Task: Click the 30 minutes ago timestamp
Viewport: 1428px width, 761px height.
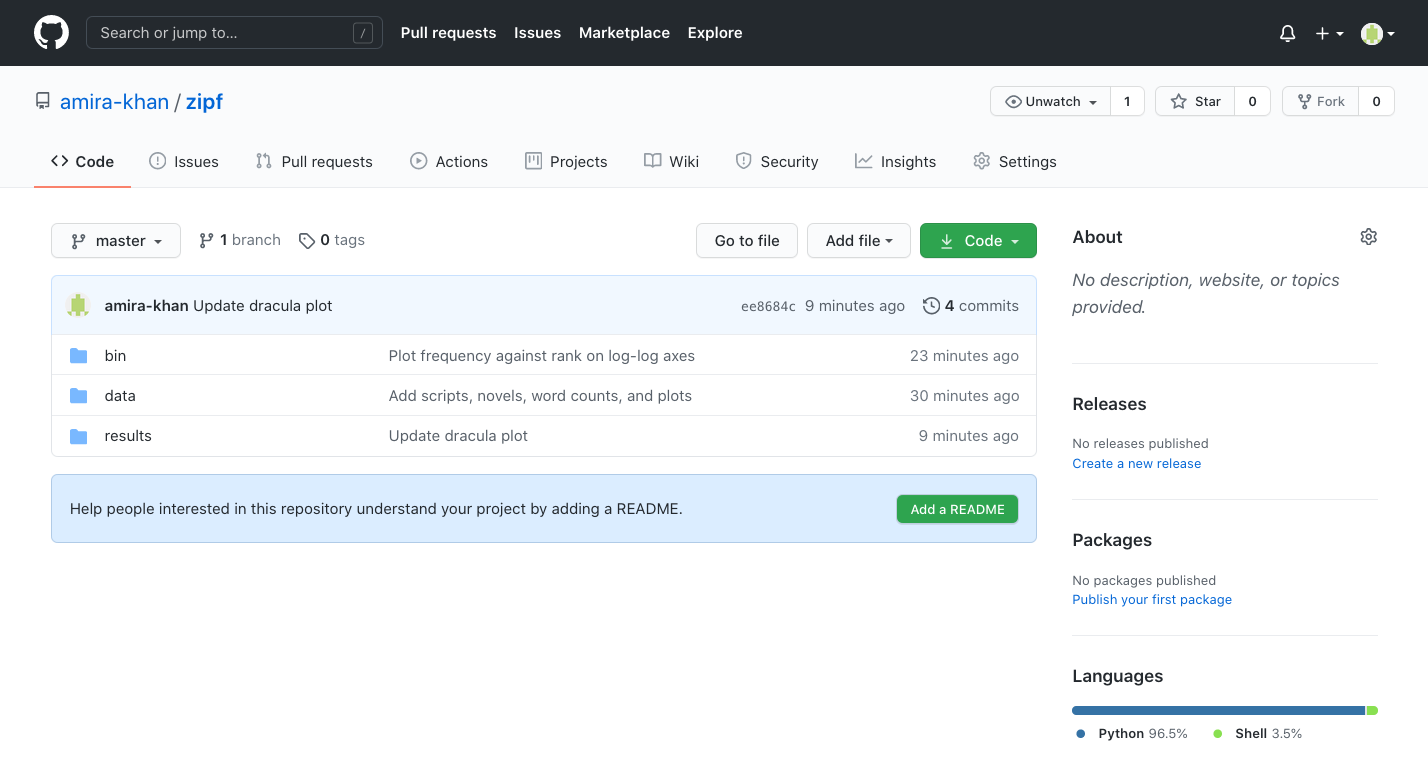Action: coord(964,396)
